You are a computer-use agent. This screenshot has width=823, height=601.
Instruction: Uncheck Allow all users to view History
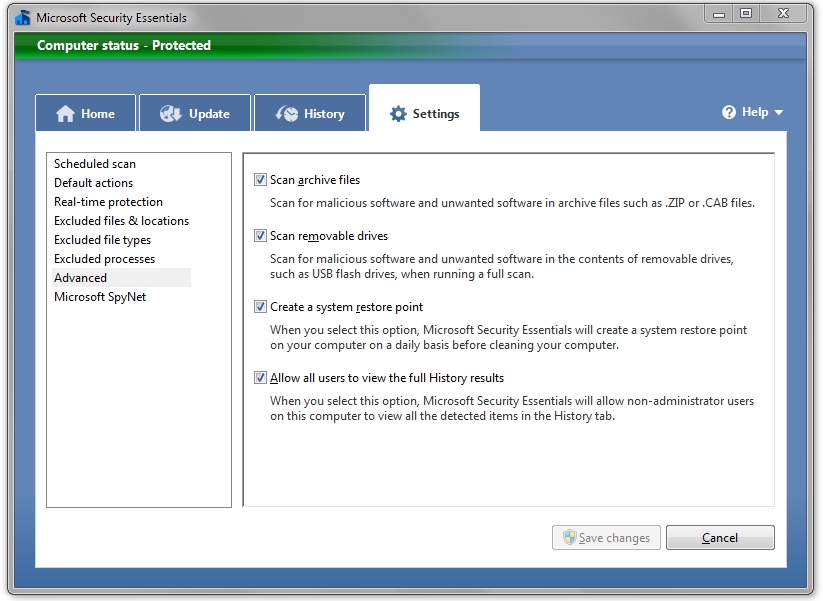point(260,377)
